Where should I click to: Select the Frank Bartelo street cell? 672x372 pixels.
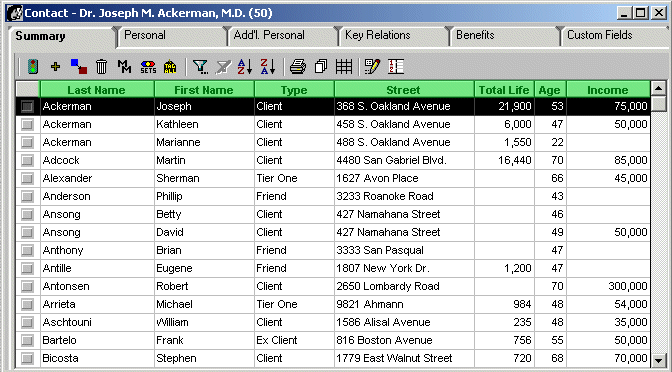pos(404,340)
